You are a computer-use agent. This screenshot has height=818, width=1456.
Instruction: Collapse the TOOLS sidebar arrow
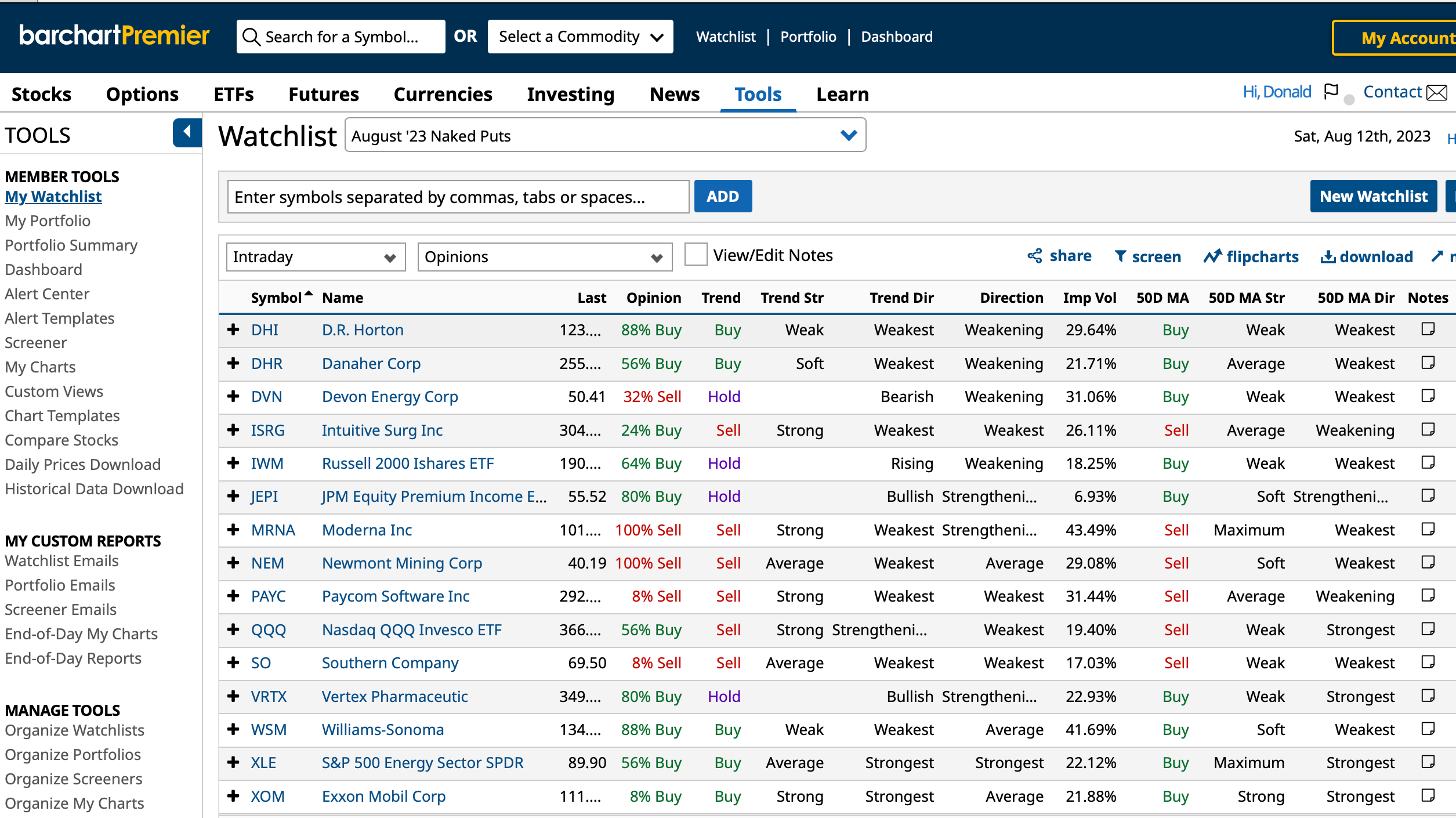pyautogui.click(x=187, y=132)
